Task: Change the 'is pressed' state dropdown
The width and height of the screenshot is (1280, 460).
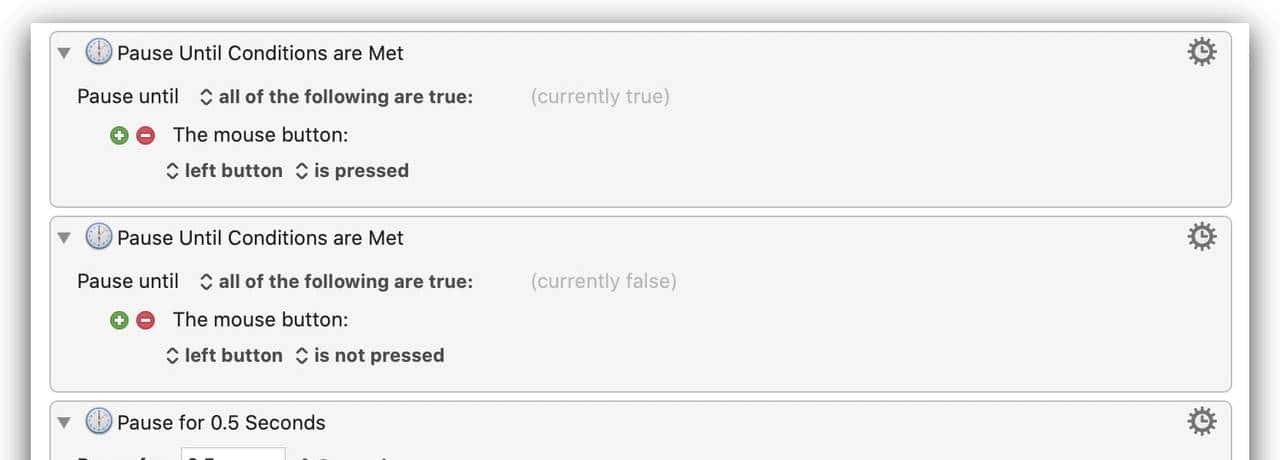Action: pos(352,171)
